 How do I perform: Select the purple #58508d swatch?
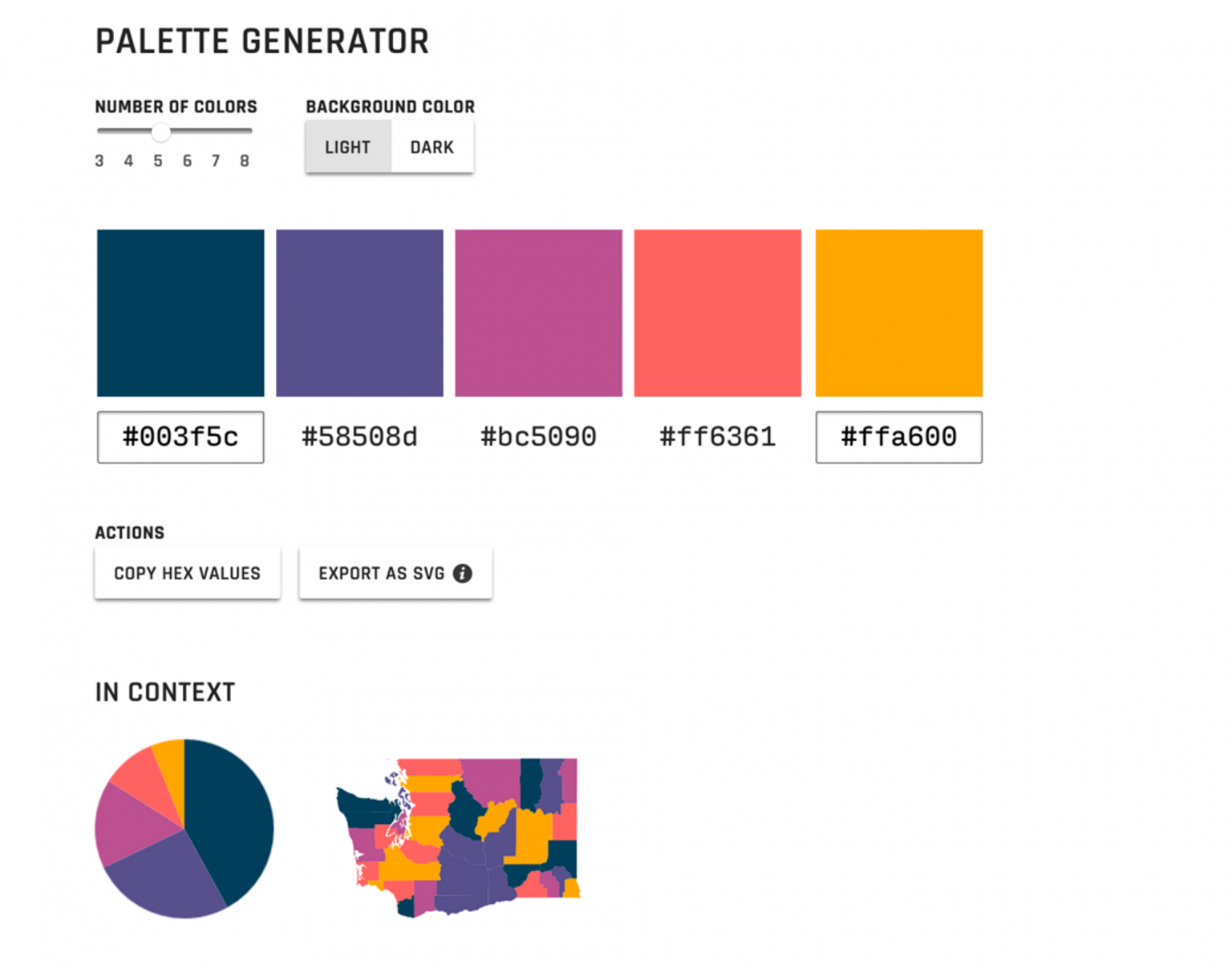(359, 313)
